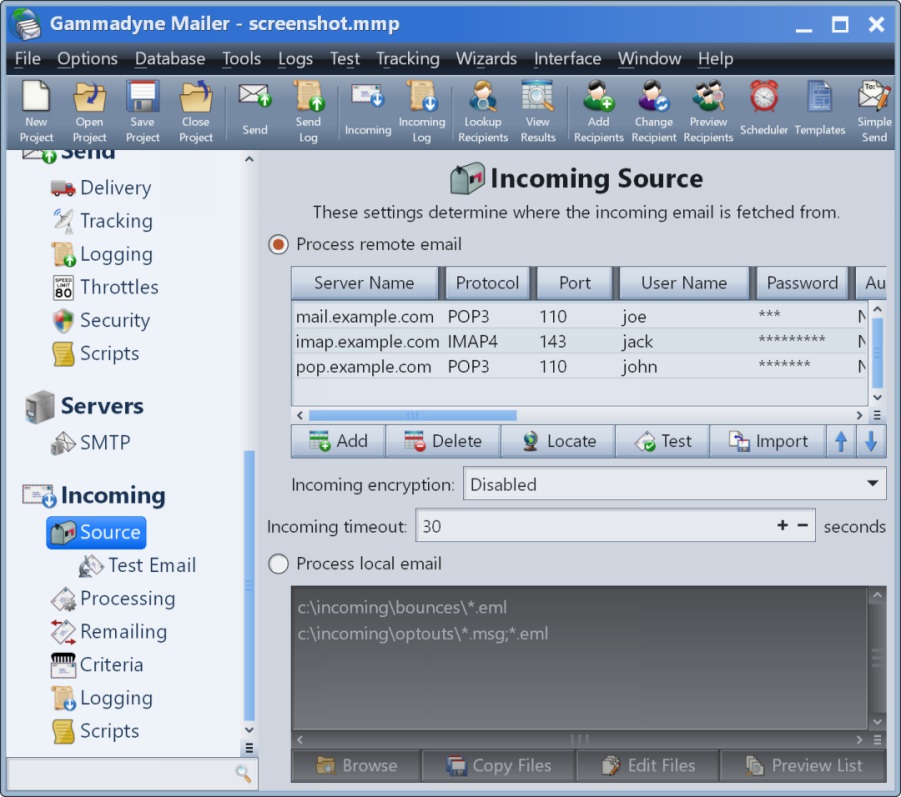Open Interface menu
The image size is (901, 797).
click(567, 59)
